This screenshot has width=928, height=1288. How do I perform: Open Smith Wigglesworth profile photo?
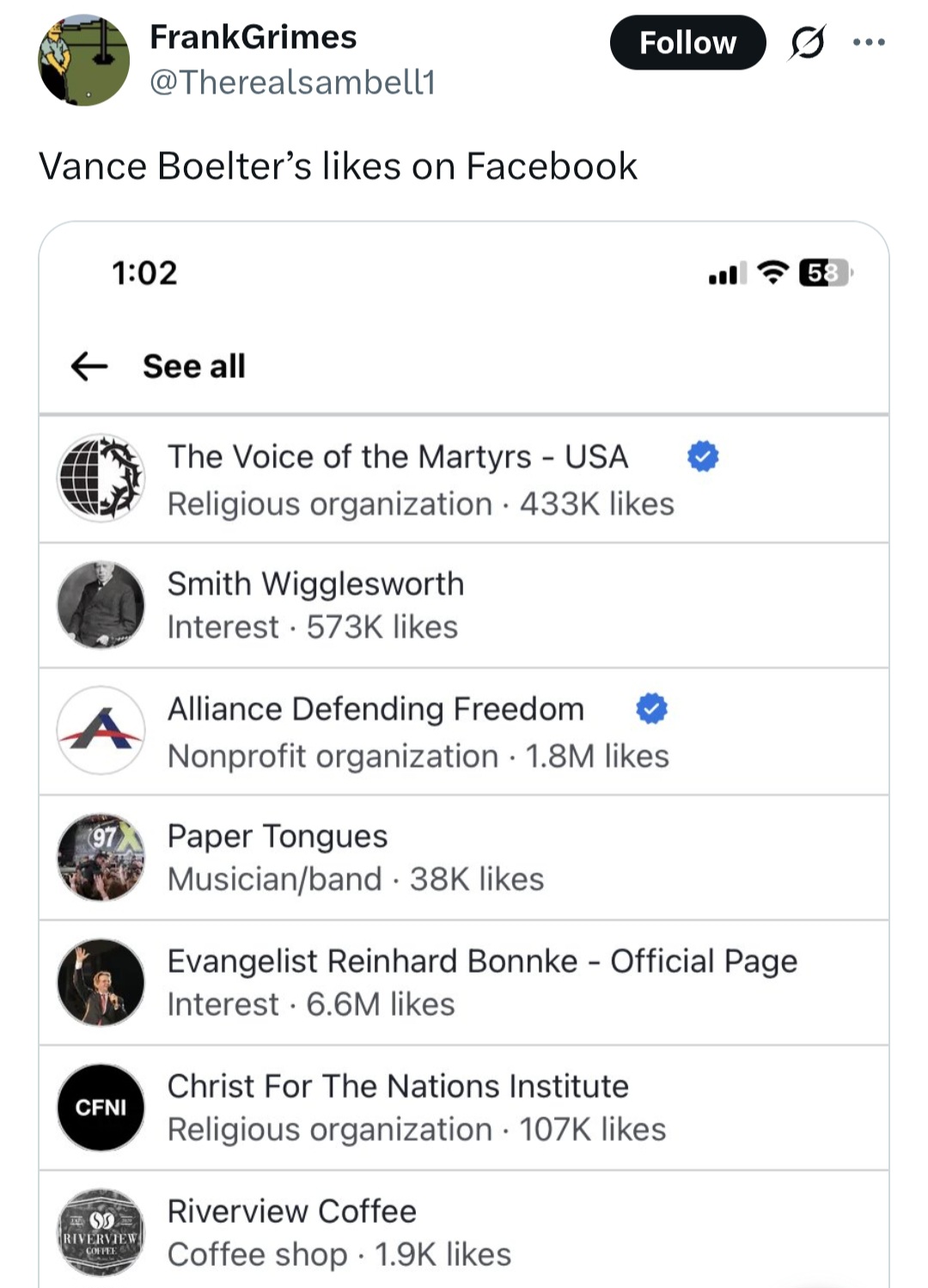click(101, 604)
